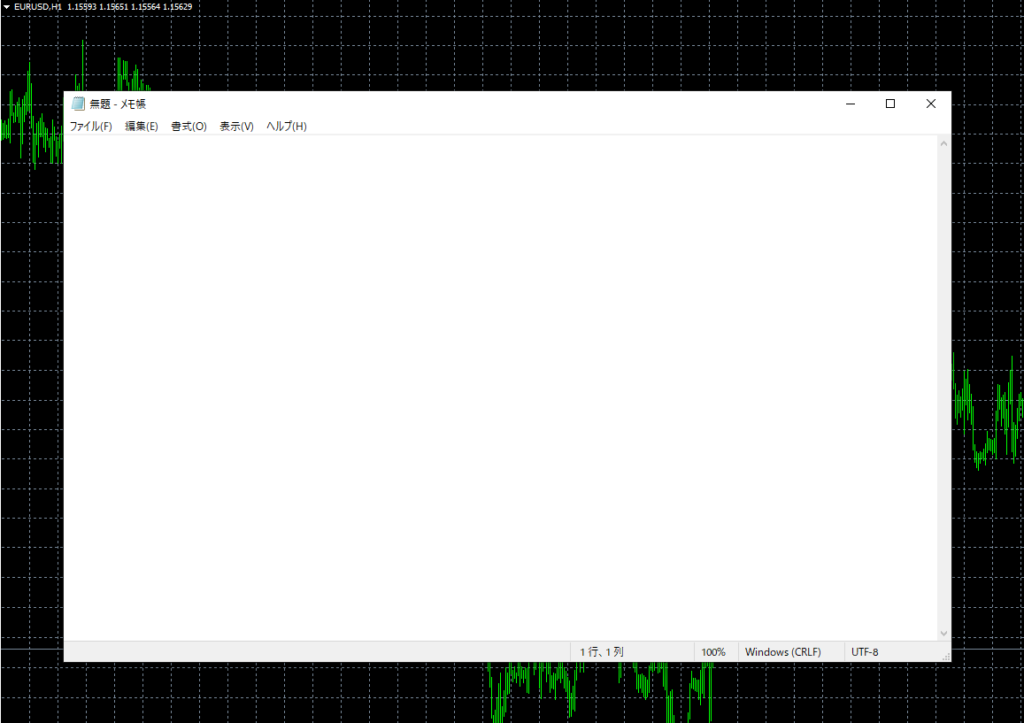This screenshot has height=723, width=1024.
Task: Open the ファイル(F) menu
Action: tap(90, 127)
